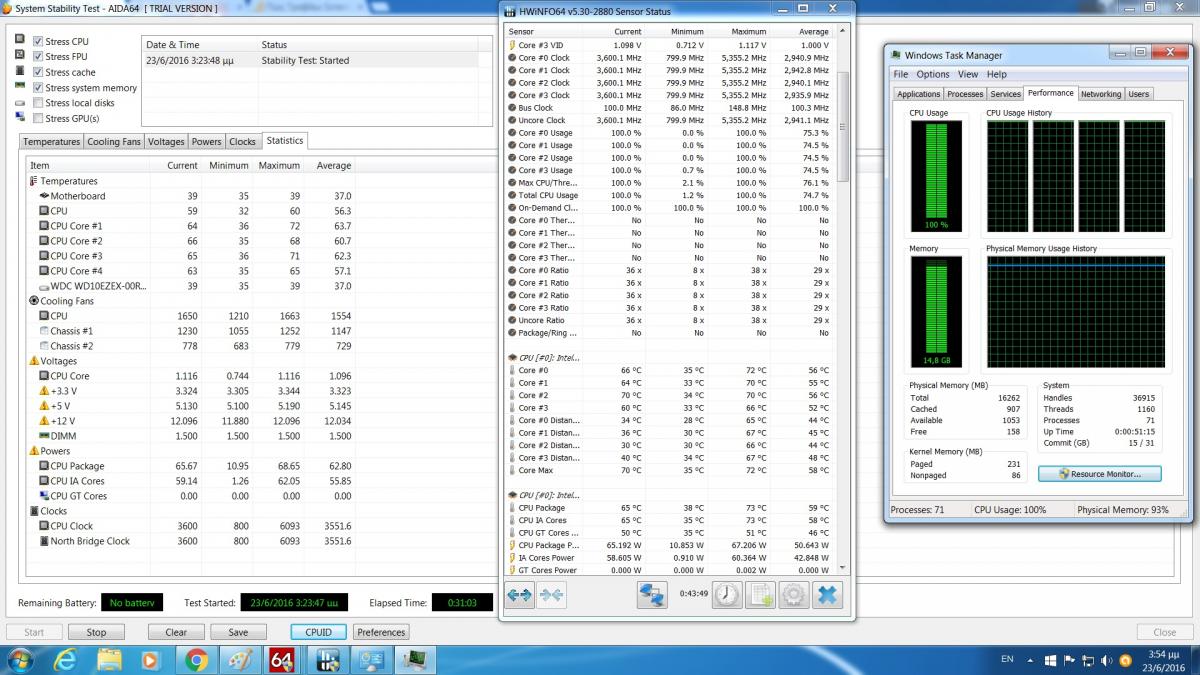Switch to the Powers tab in AIDA64
1200x675 pixels.
[207, 142]
